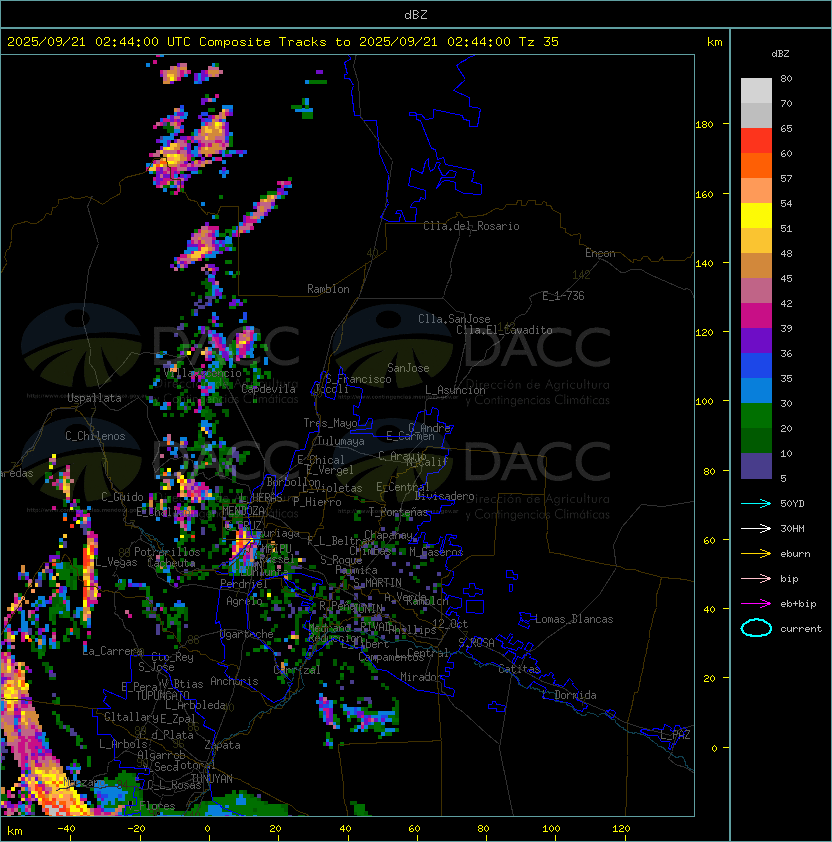Viewport: 832px width, 842px height.
Task: Click the 'S_Francisco' map label
Action: (x=358, y=379)
